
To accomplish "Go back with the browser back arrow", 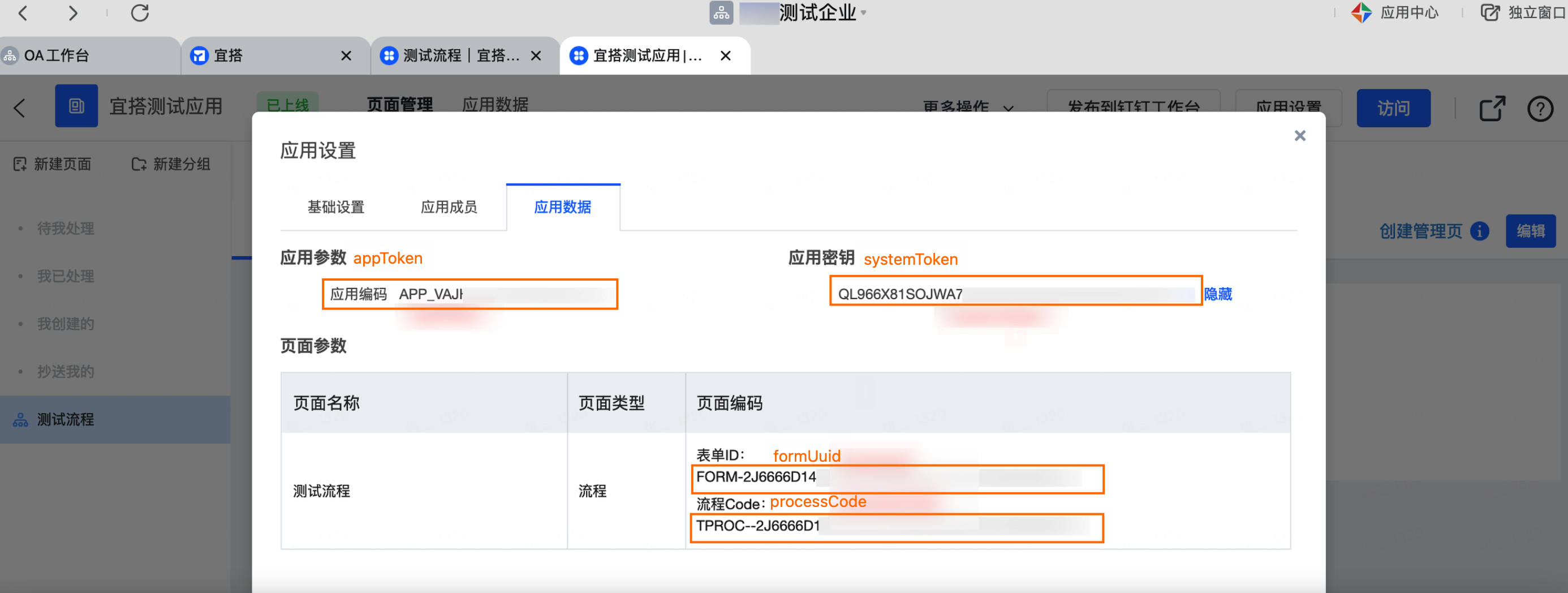I will click(23, 13).
